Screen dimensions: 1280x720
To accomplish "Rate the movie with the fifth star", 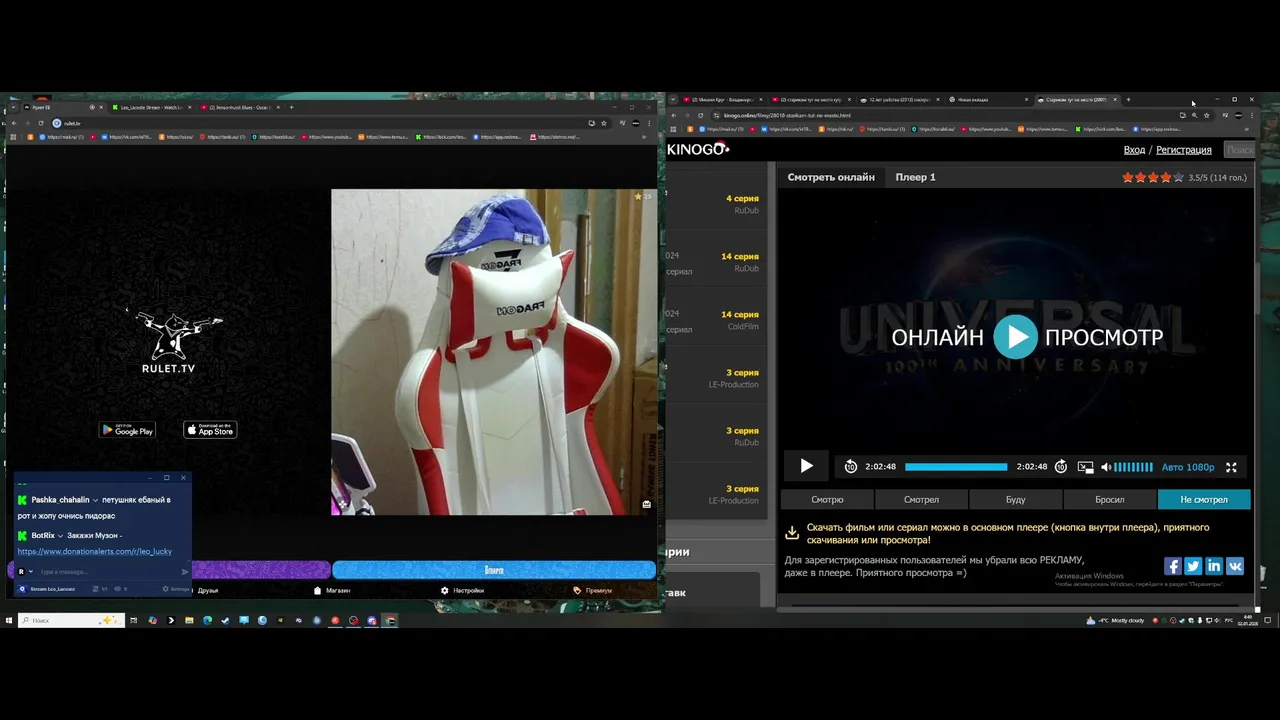I will coord(1178,177).
